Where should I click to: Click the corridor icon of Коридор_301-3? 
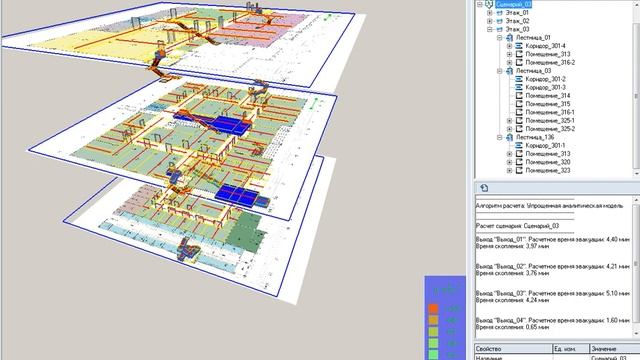(519, 87)
